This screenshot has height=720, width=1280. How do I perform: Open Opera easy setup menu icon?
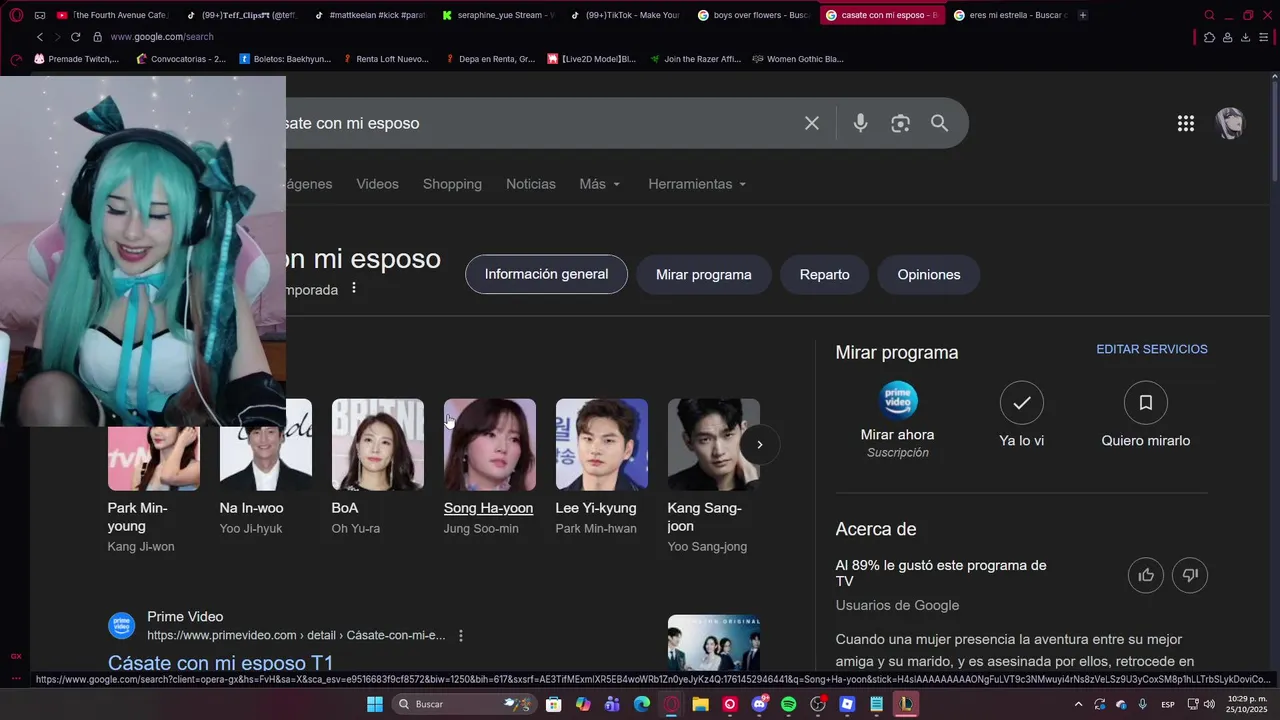coord(1264,37)
